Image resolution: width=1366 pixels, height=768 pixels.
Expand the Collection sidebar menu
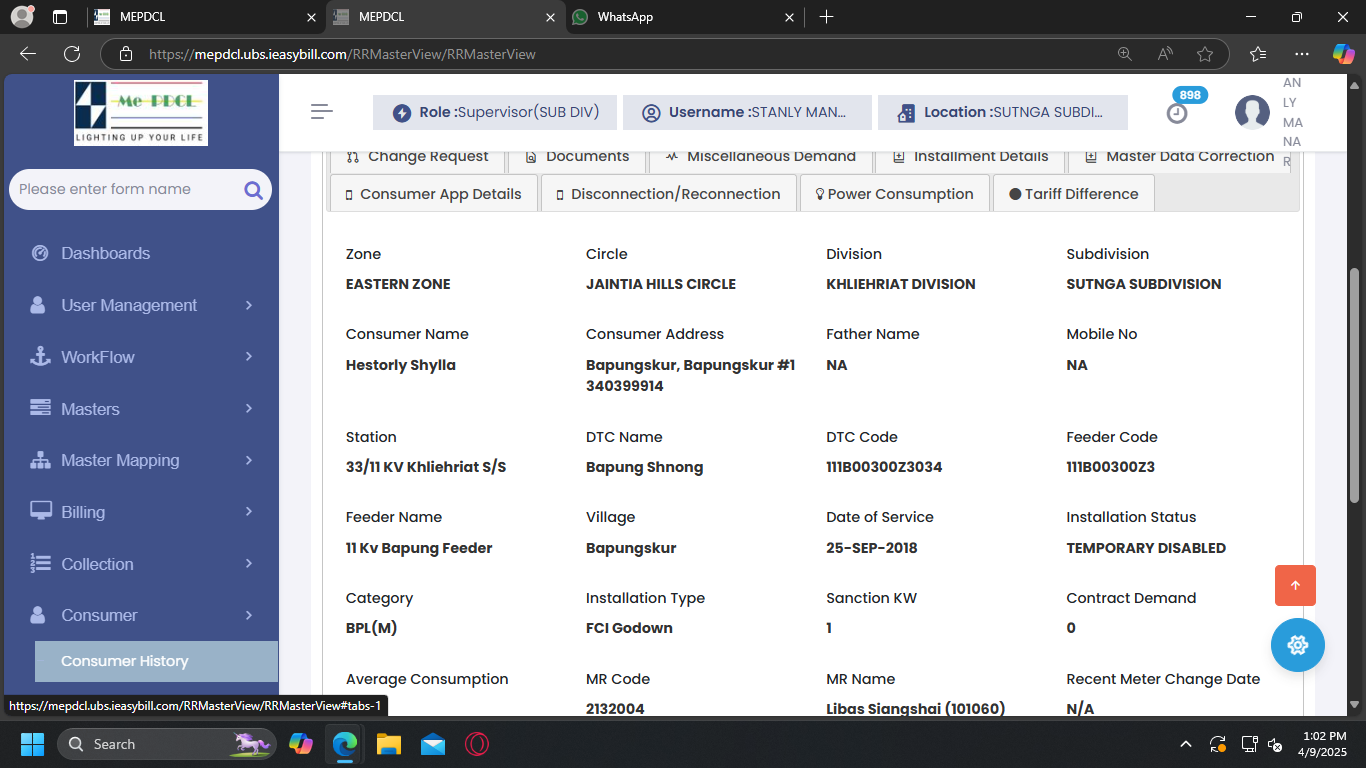pyautogui.click(x=141, y=564)
